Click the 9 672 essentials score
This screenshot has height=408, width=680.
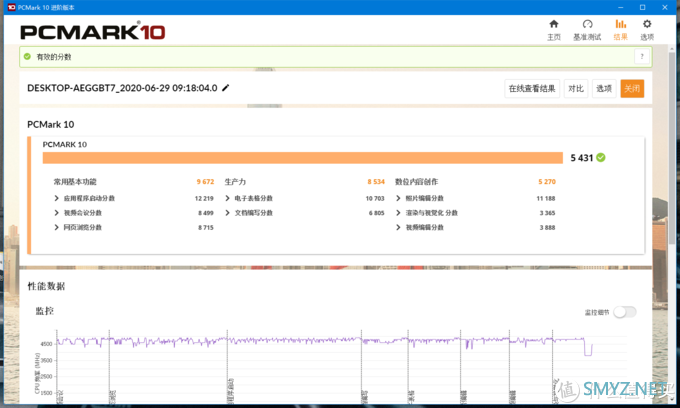205,182
